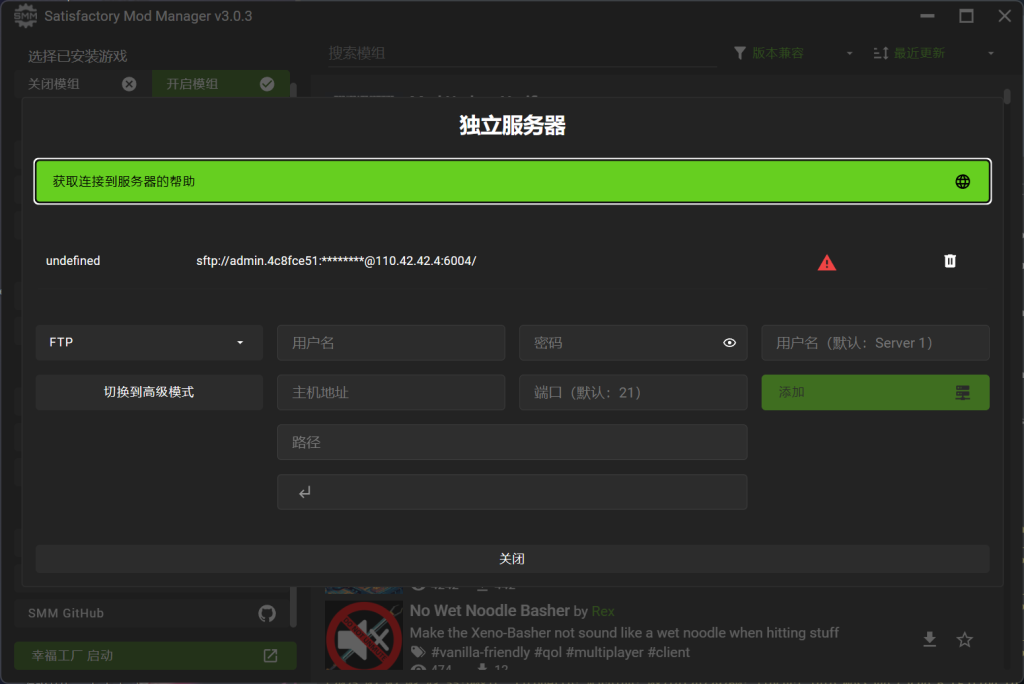Click the red warning triangle icon
The width and height of the screenshot is (1024, 684).
pyautogui.click(x=826, y=263)
